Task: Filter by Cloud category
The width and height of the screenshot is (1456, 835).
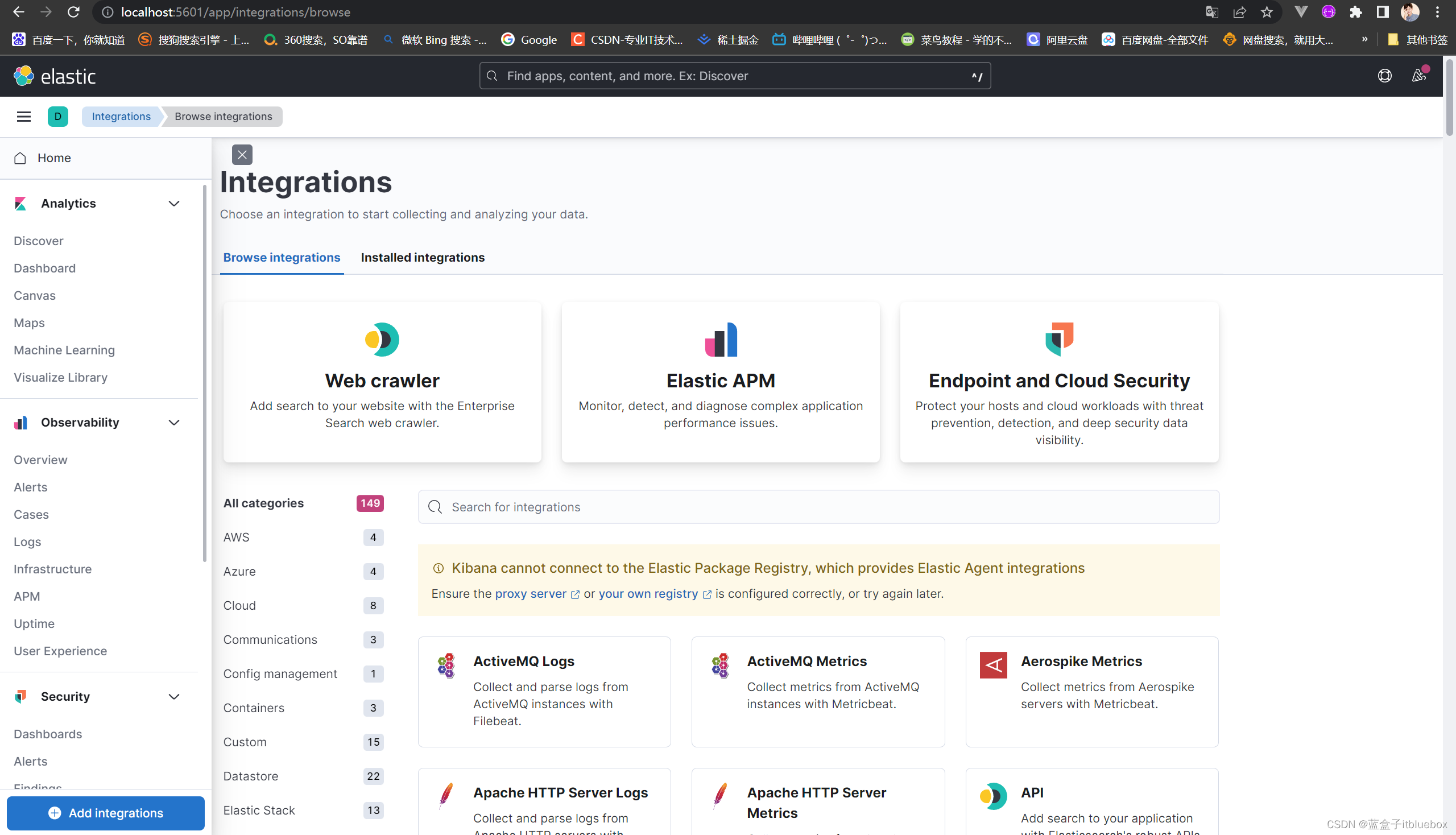Action: click(303, 606)
